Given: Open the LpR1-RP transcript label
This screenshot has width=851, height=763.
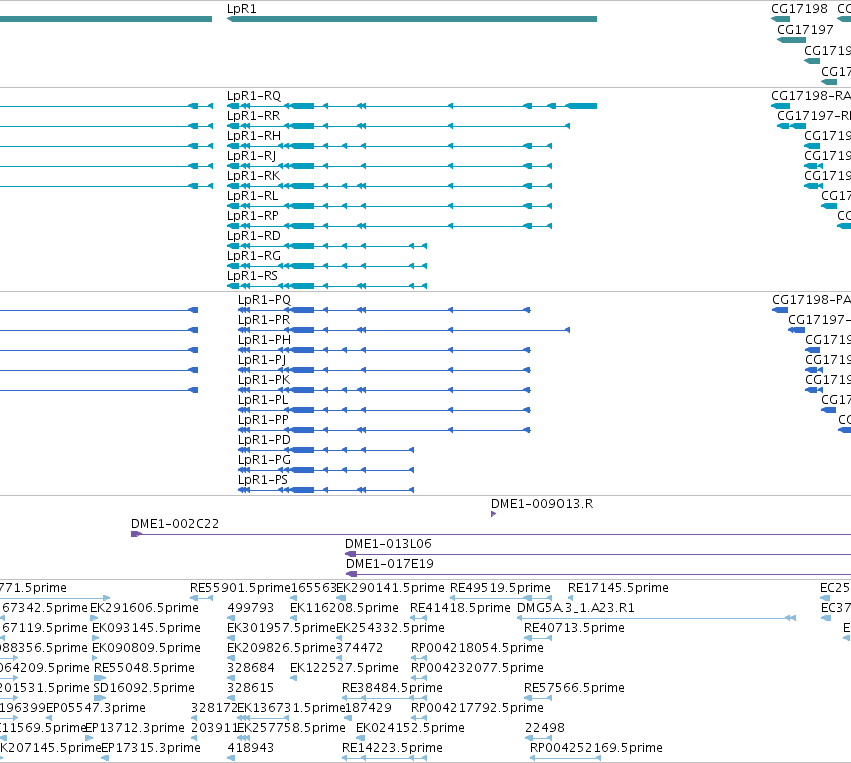Looking at the screenshot, I should coord(253,216).
